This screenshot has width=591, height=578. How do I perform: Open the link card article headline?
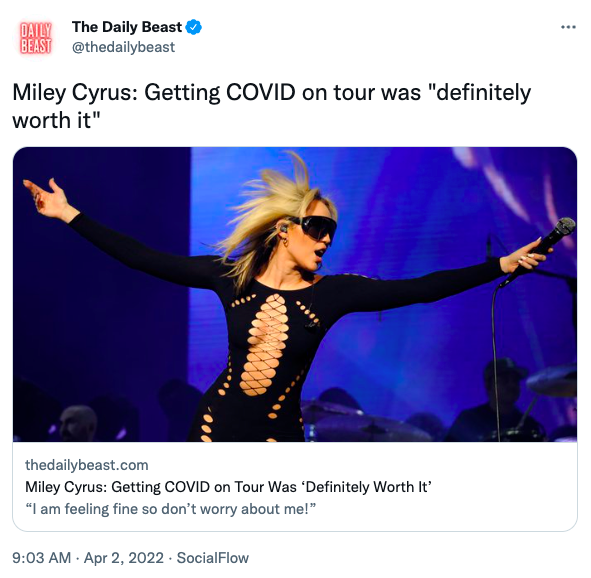(x=228, y=487)
